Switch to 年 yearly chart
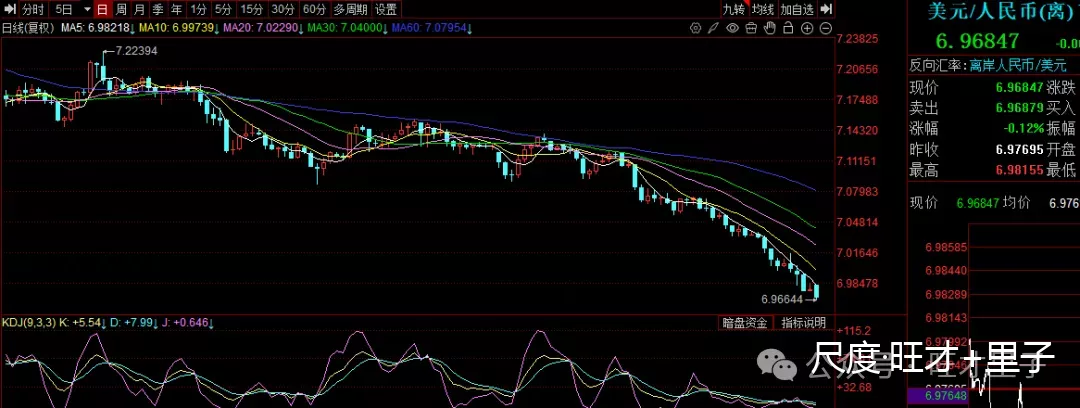Viewport: 1080px width, 408px height. click(176, 9)
